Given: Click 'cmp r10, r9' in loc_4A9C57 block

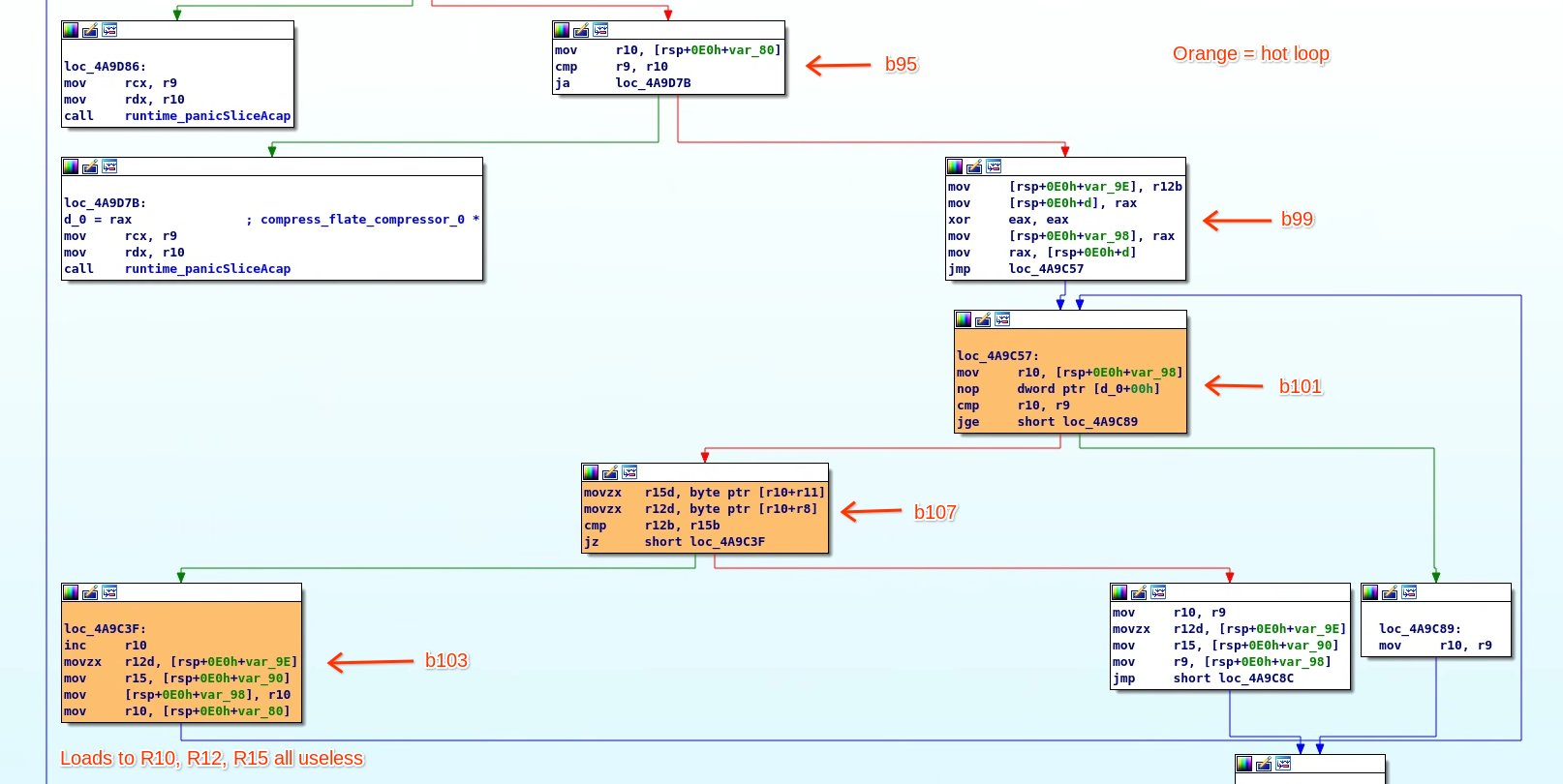Looking at the screenshot, I should pos(1013,406).
